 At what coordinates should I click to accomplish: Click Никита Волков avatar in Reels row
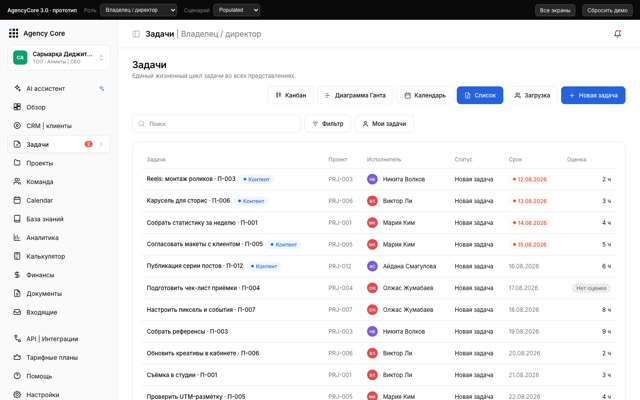click(372, 179)
